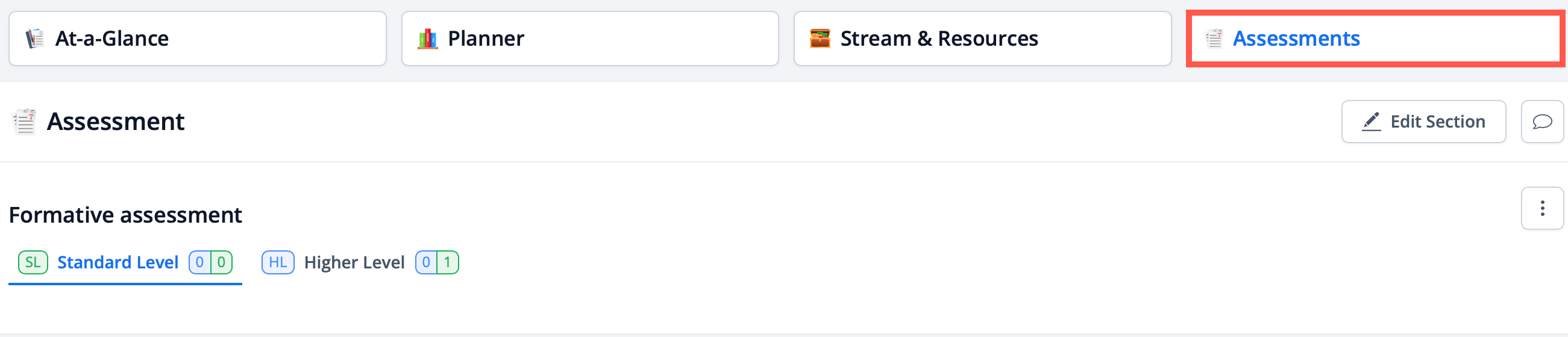The width and height of the screenshot is (1568, 337).
Task: Open Formative assessment three-dot menu
Action: point(1542,209)
